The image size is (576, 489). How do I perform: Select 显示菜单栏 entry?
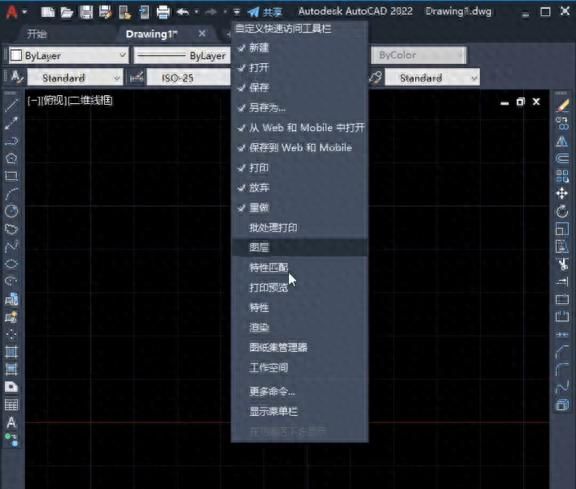pyautogui.click(x=299, y=411)
